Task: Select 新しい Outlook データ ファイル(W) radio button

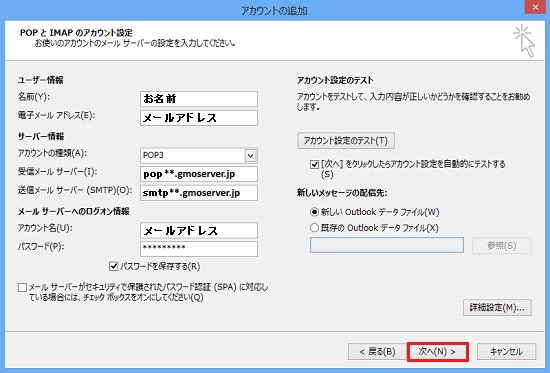Action: click(314, 212)
